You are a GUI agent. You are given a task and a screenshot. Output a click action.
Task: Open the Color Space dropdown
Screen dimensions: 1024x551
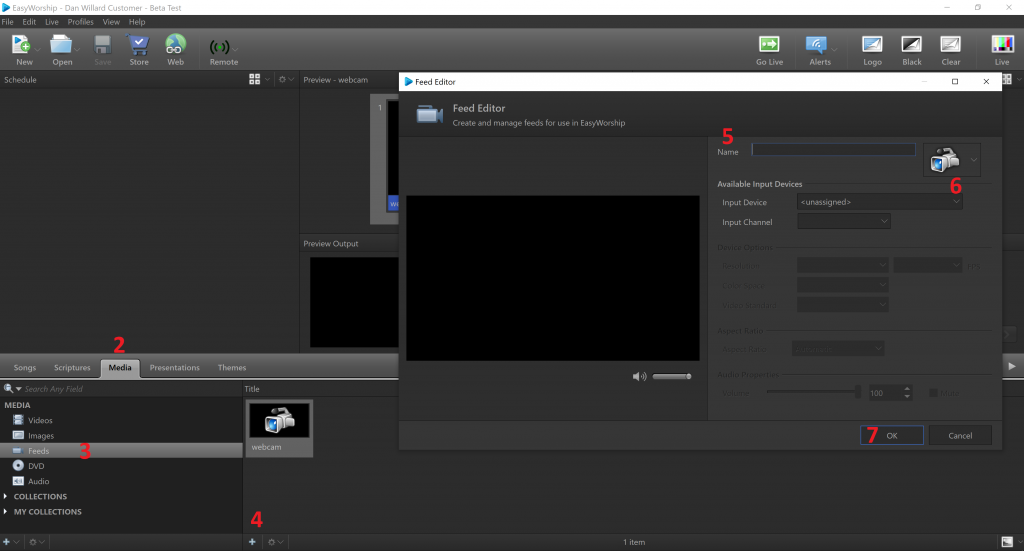pos(842,285)
